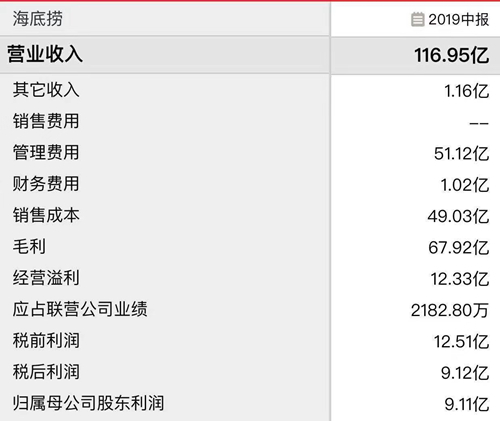Click the 67.92亿 gross profit value
The width and height of the screenshot is (500, 421).
pos(459,248)
